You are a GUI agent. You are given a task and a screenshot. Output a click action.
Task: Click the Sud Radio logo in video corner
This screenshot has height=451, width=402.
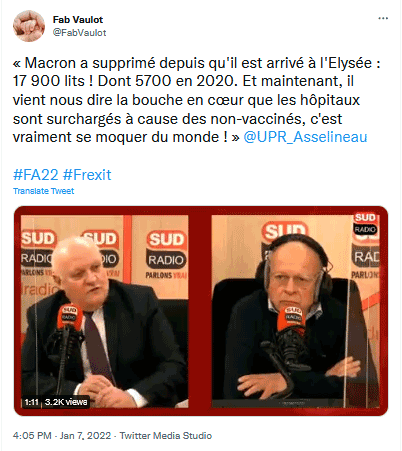pyautogui.click(x=365, y=224)
